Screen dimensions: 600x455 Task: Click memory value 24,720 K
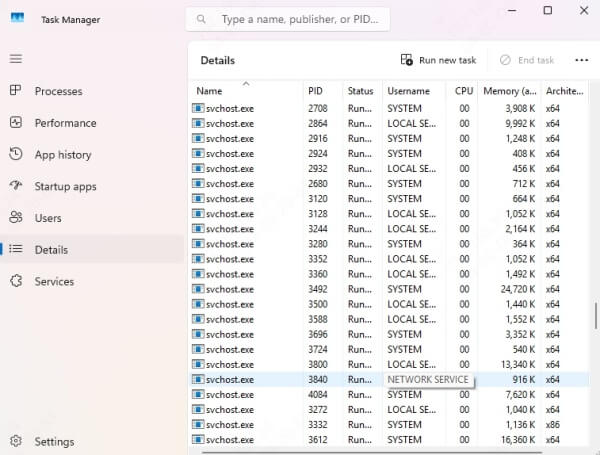(518, 289)
